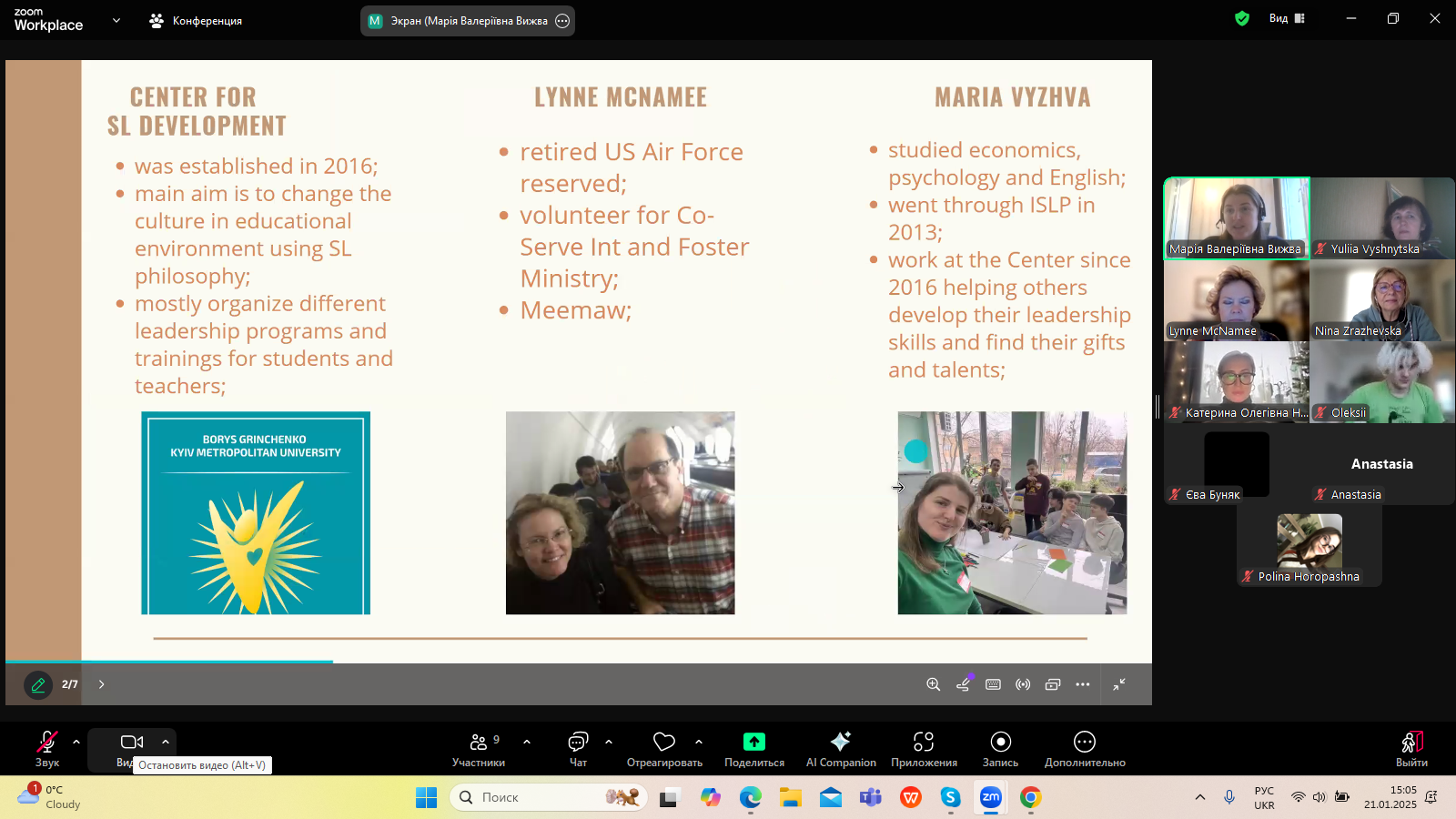
Task: Expand audio options arrow next to Звук
Action: click(x=76, y=742)
